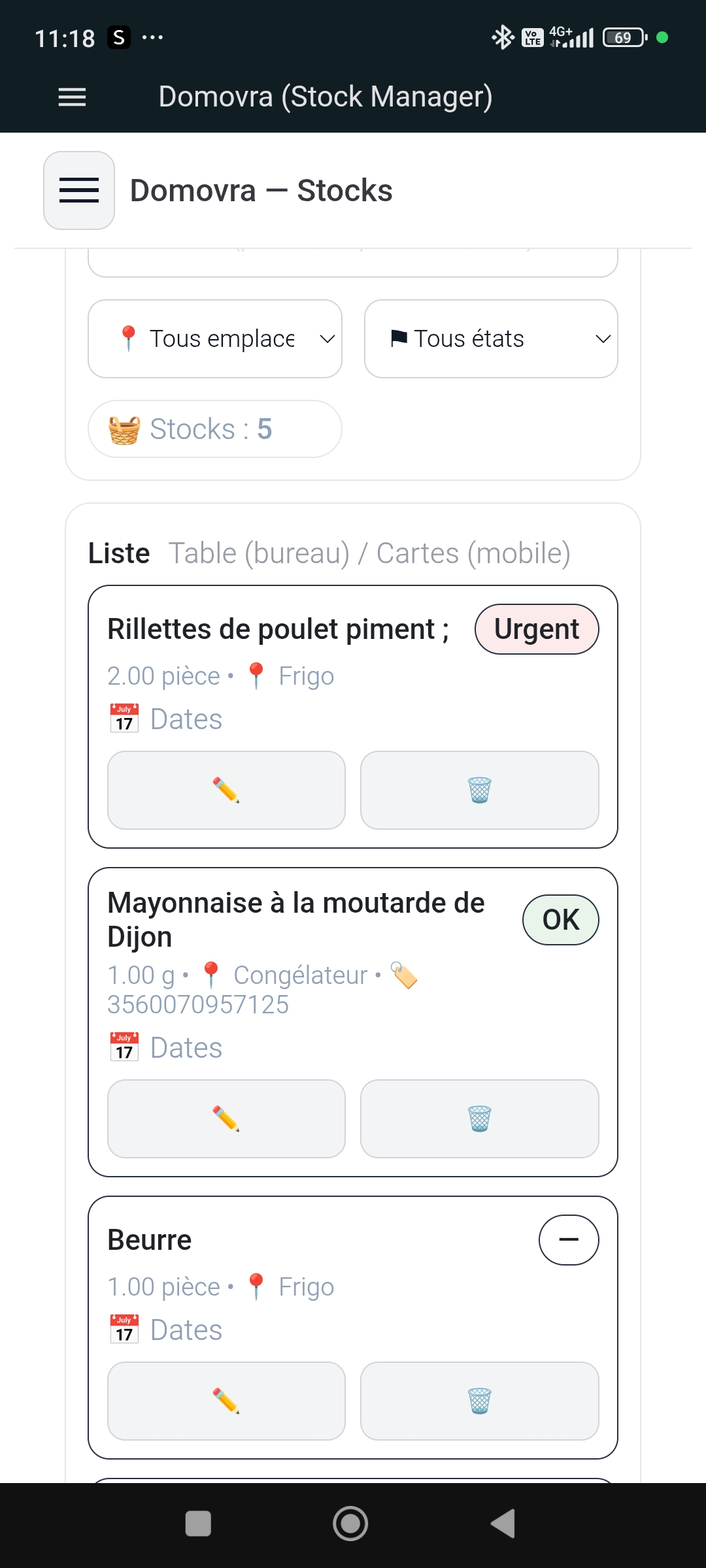This screenshot has height=1568, width=706.
Task: Click the OK status badge on Mayonnaise
Action: click(560, 919)
